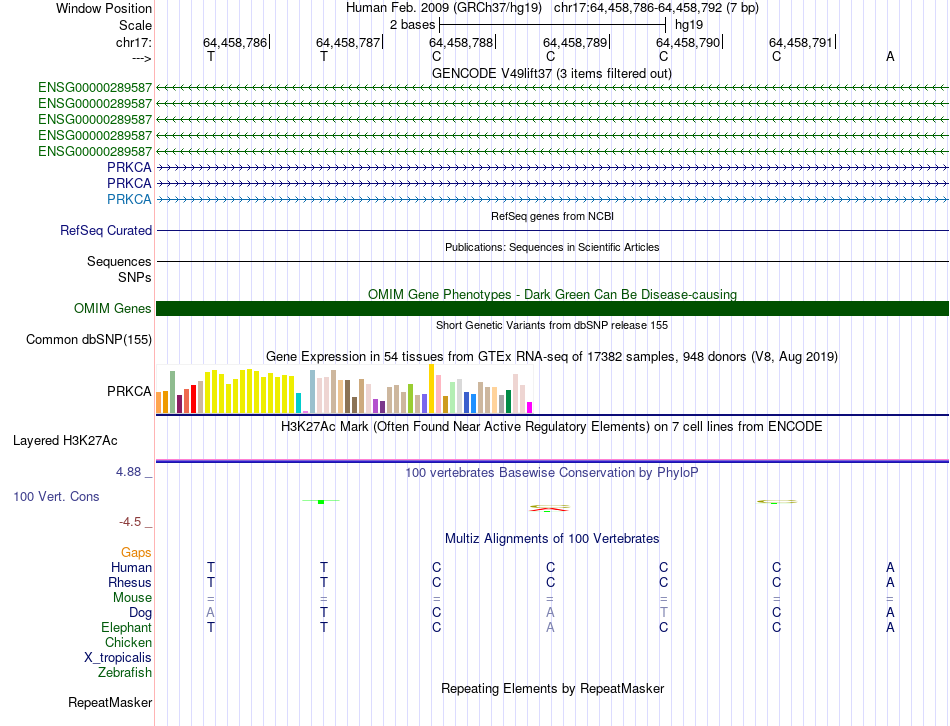The height and width of the screenshot is (726, 950).
Task: Select the Human species label
Action: pyautogui.click(x=131, y=567)
